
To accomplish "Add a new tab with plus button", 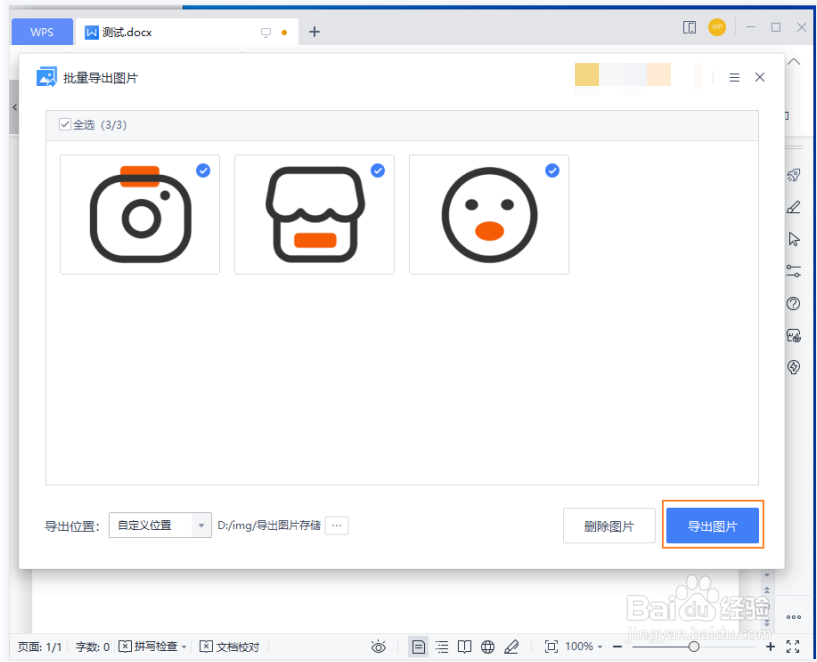I will point(314,32).
